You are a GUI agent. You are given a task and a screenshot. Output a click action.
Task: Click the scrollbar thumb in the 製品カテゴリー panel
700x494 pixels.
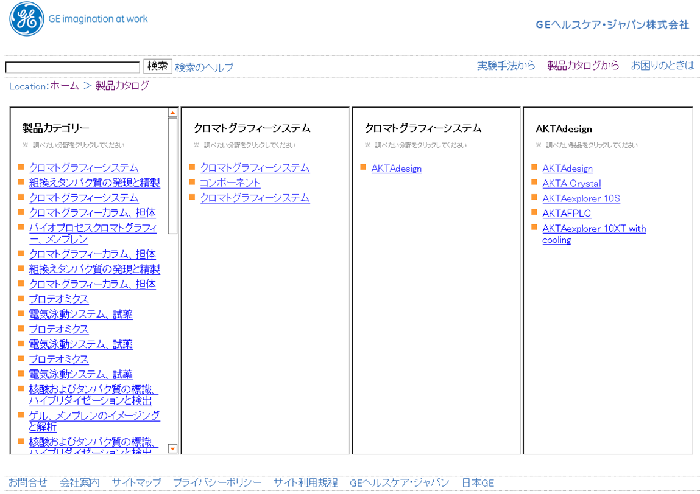[x=173, y=176]
